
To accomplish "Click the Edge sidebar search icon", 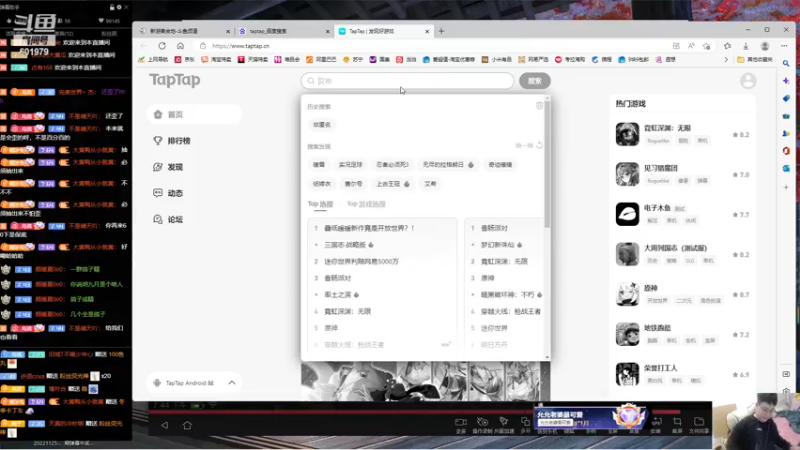I will (x=786, y=63).
